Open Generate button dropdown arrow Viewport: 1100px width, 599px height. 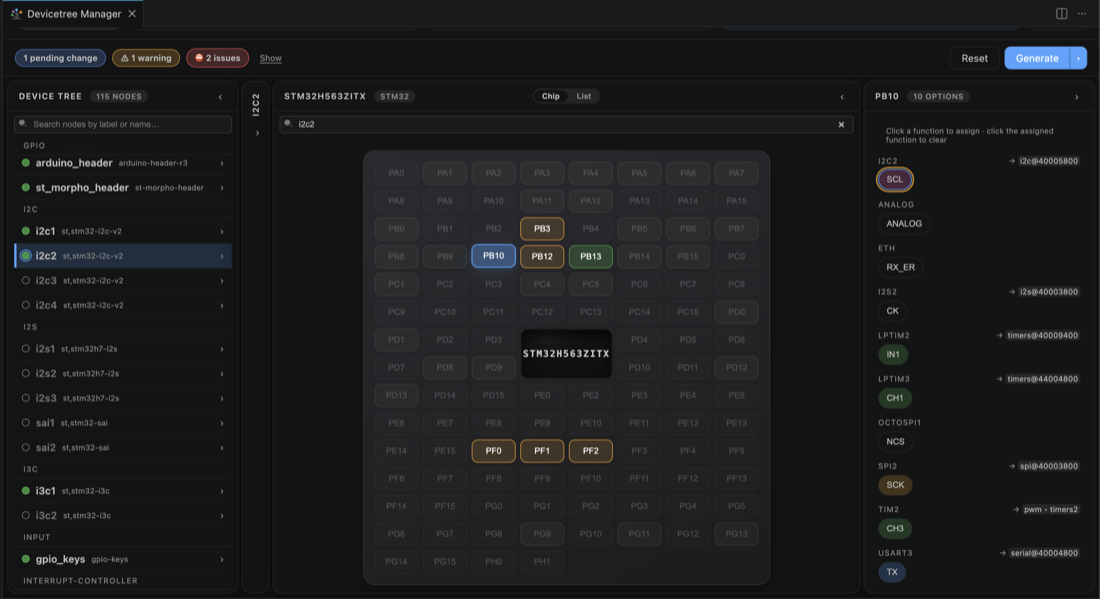coord(1078,58)
